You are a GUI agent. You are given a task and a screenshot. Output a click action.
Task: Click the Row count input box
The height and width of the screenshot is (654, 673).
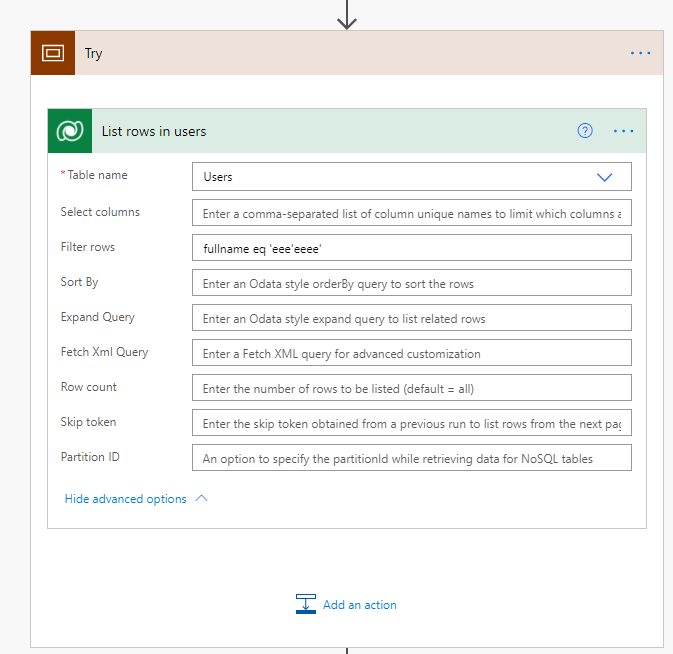coord(411,388)
